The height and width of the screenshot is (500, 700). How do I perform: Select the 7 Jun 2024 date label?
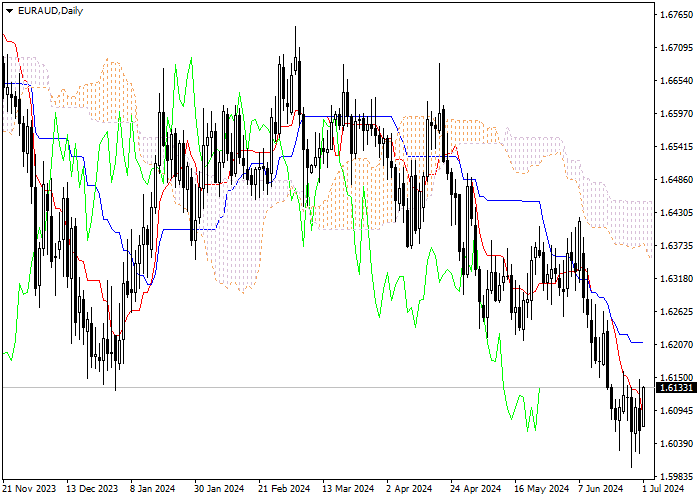[600, 489]
